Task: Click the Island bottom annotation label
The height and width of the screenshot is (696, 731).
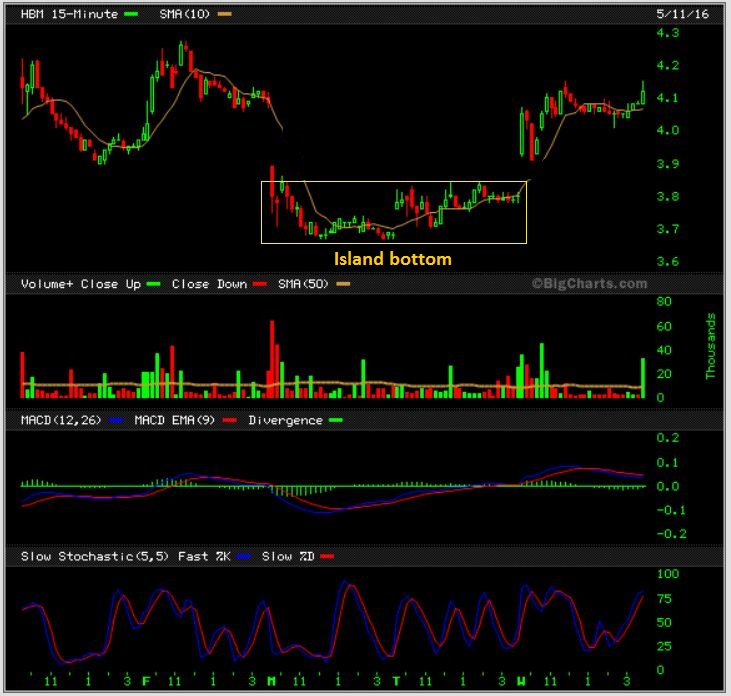Action: point(393,259)
